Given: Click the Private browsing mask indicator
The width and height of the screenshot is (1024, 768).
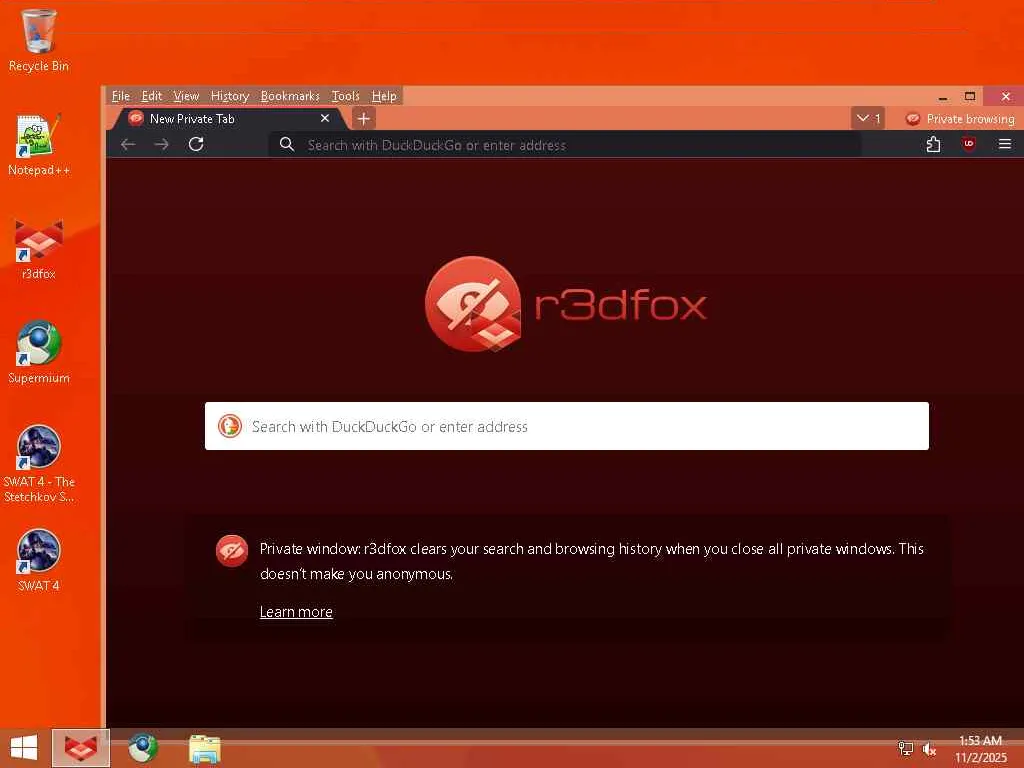Looking at the screenshot, I should click(913, 119).
